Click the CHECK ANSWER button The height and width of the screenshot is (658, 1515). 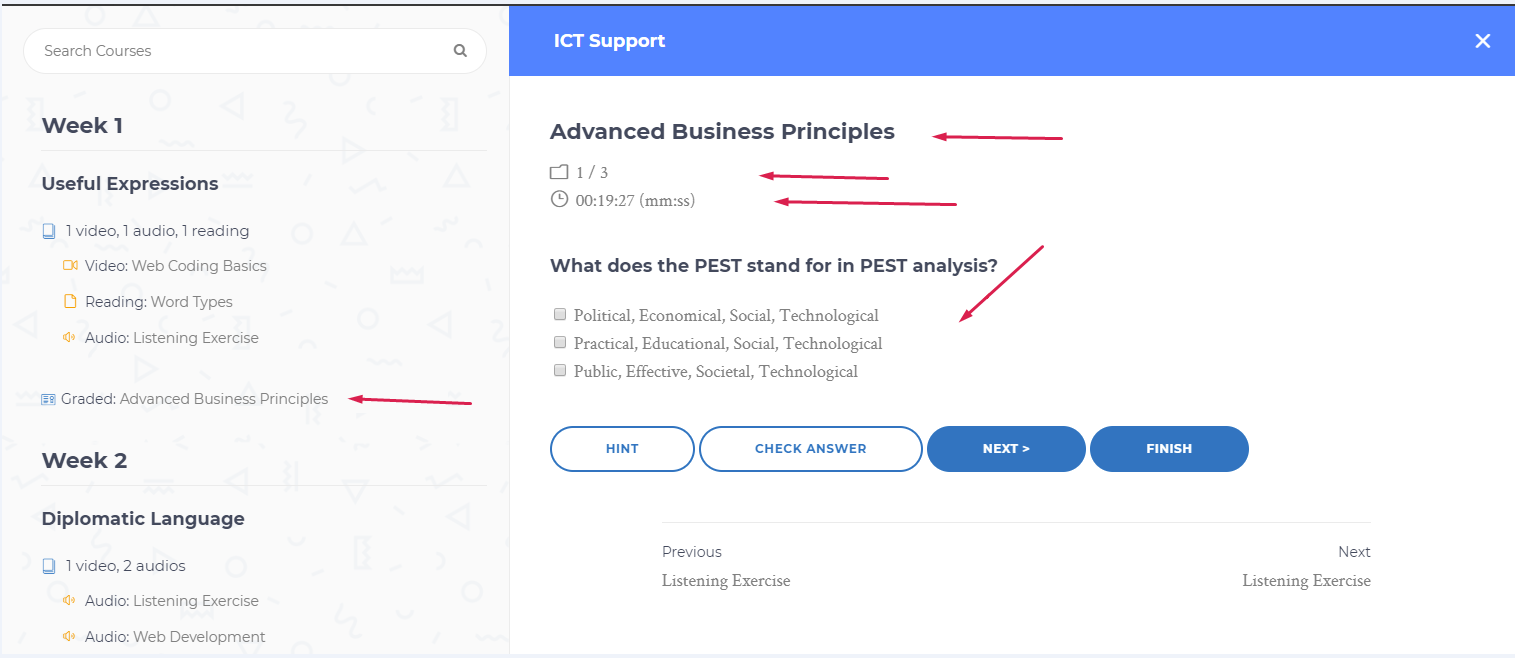[811, 448]
